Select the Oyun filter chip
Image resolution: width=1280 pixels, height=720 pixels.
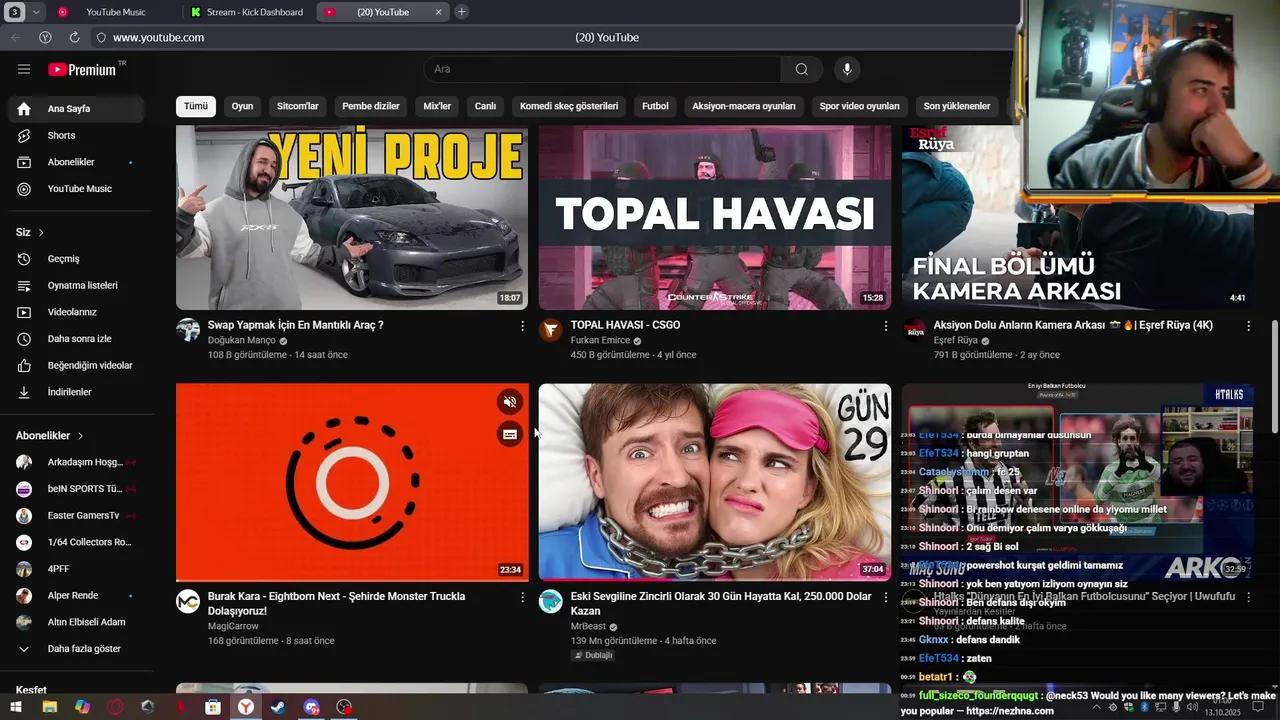coord(242,106)
